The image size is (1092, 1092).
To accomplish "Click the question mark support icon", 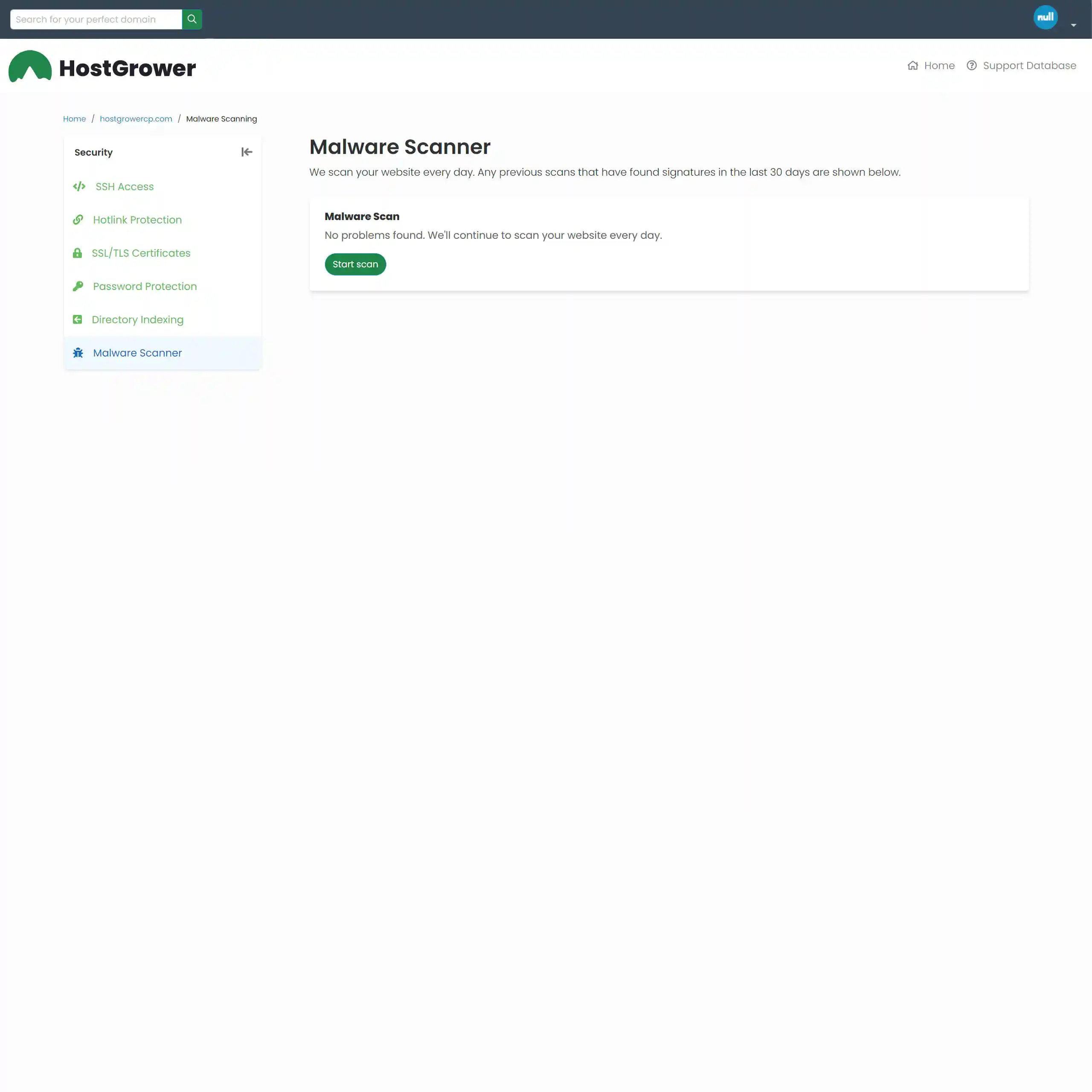I will coord(971,66).
